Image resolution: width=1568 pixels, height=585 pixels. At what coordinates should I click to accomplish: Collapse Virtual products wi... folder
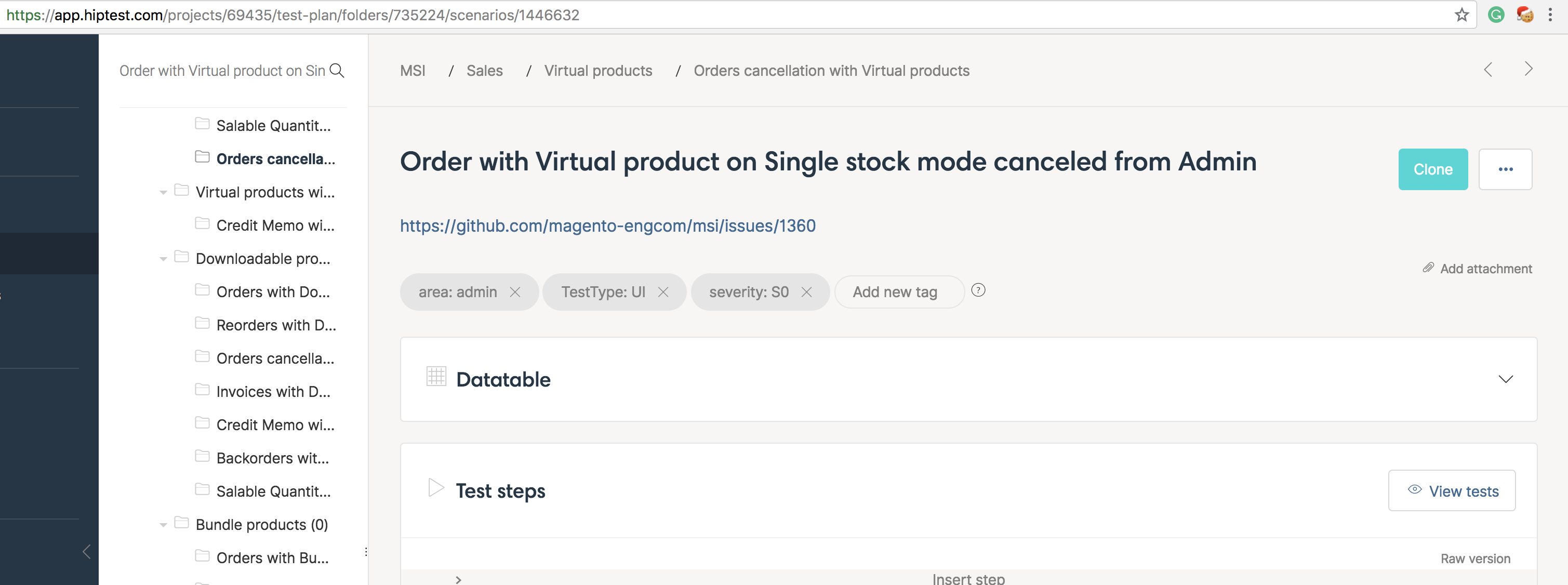163,193
